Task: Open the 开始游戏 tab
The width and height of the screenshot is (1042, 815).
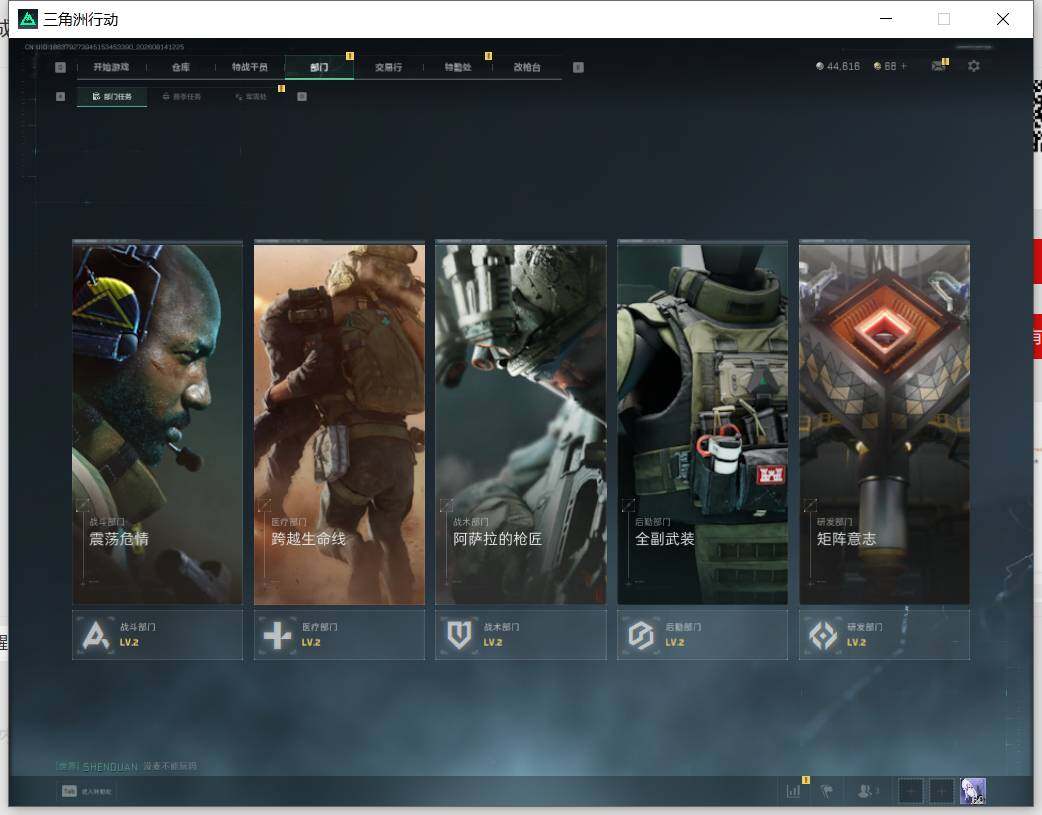Action: pos(111,67)
